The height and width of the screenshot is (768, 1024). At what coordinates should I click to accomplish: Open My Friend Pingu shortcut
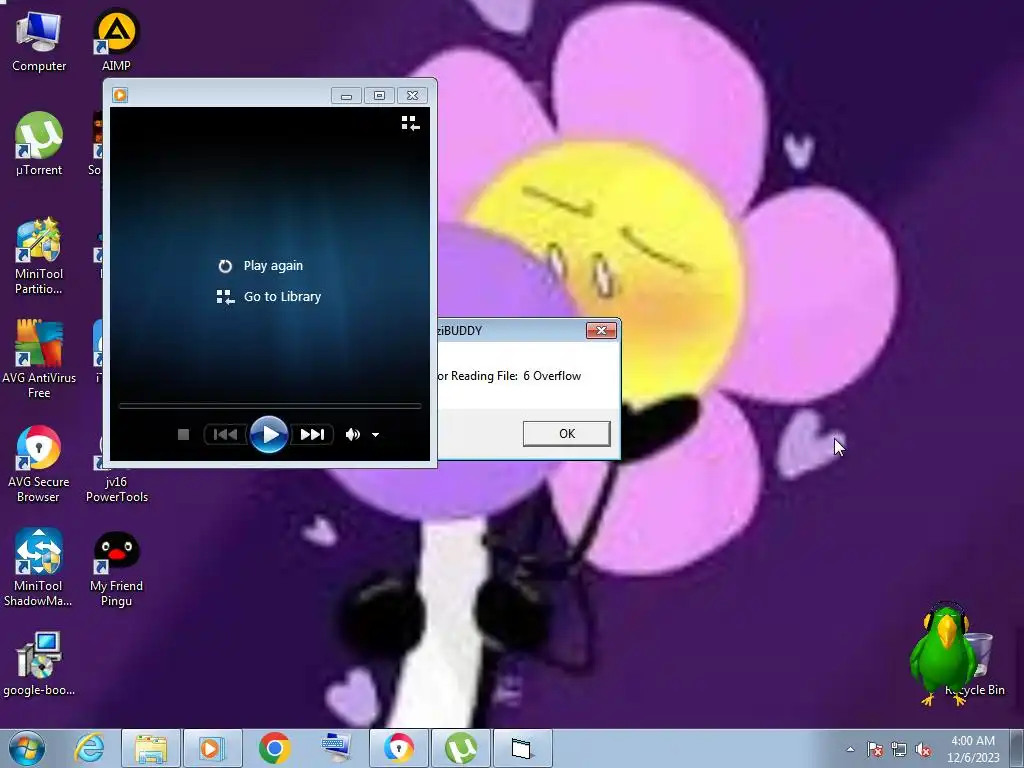pos(116,568)
